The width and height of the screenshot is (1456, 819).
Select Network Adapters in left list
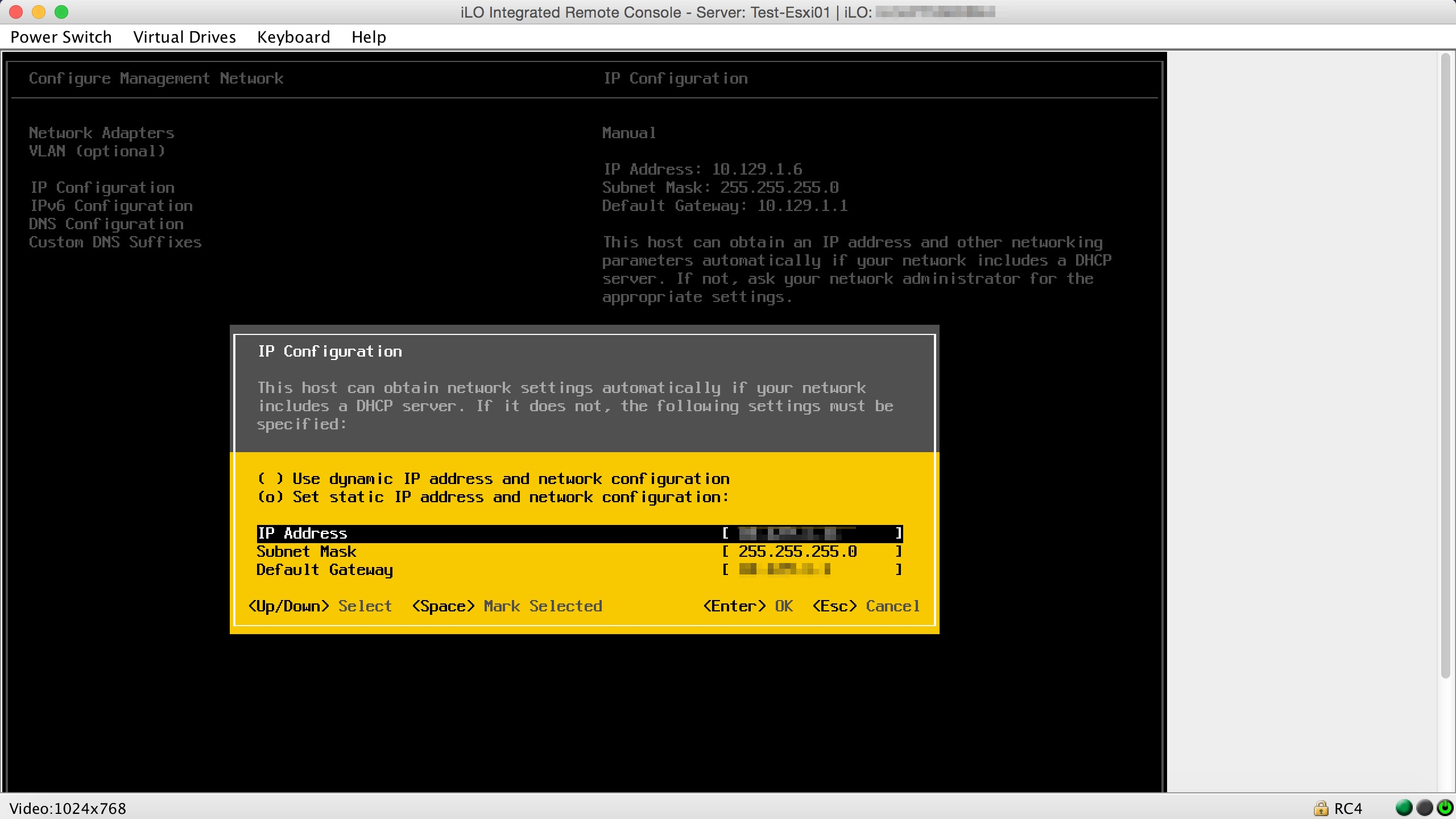tap(101, 133)
